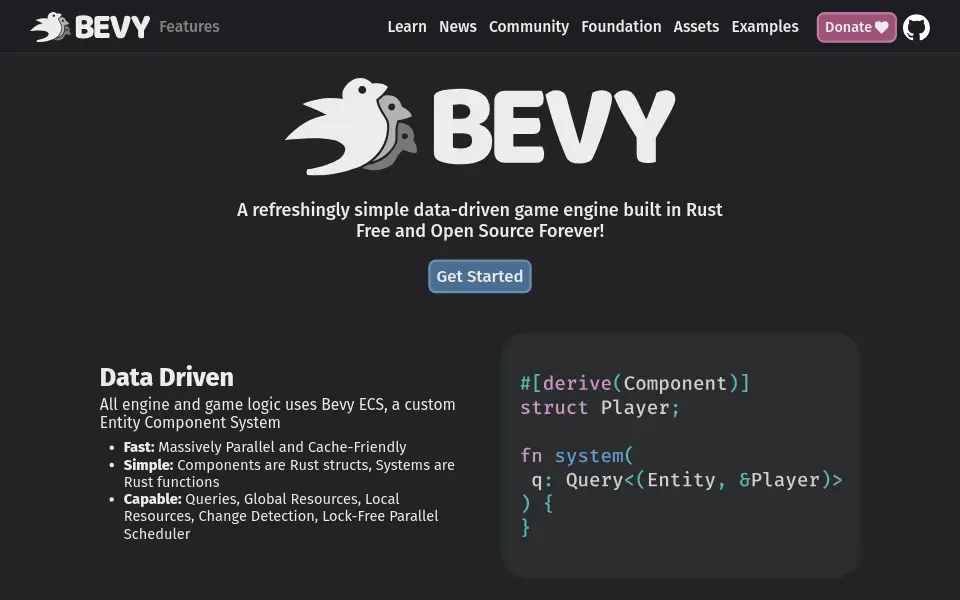This screenshot has height=600, width=960.
Task: Click the "fn system(" code line
Action: coord(576,456)
